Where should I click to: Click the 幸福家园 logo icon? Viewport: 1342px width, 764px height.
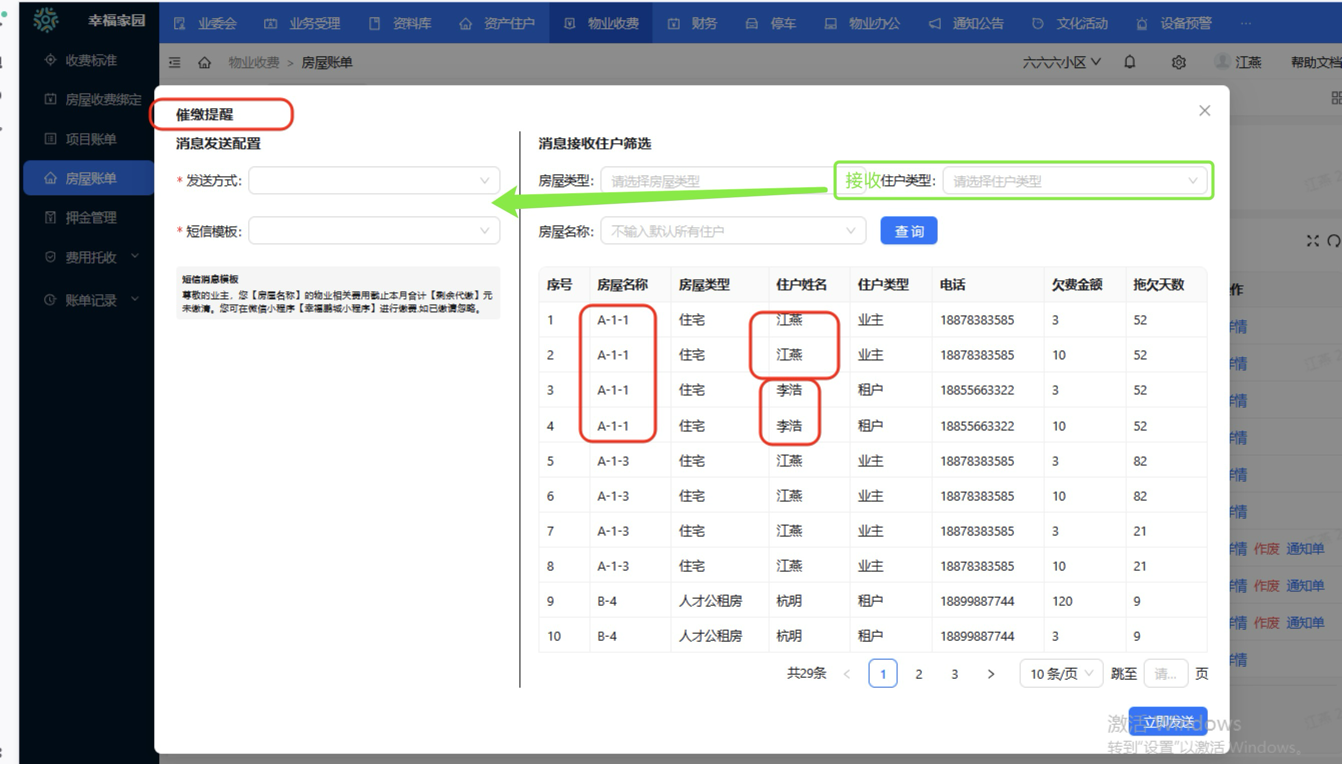[46, 20]
